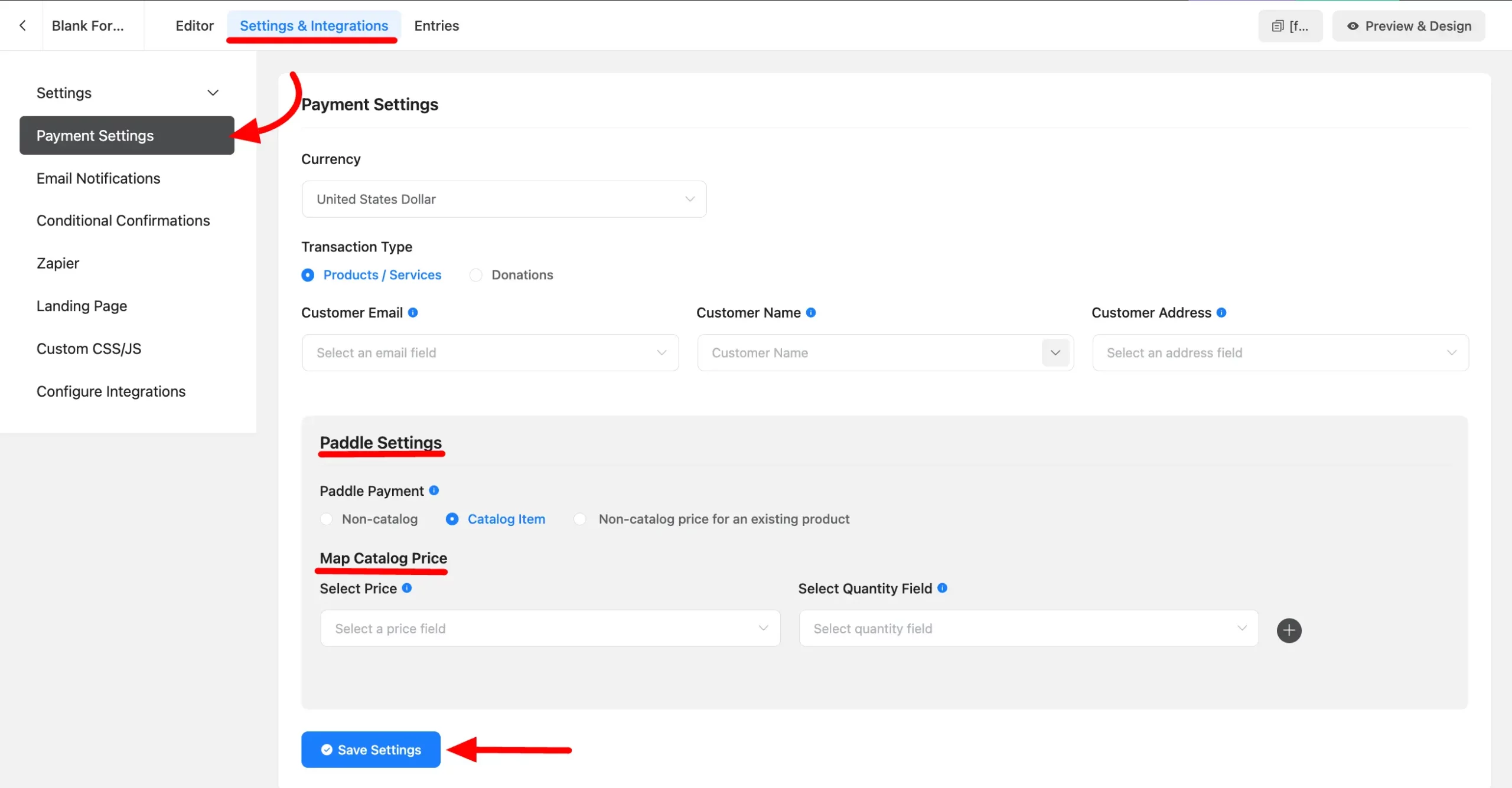
Task: Click Select Price info icon
Action: [407, 588]
